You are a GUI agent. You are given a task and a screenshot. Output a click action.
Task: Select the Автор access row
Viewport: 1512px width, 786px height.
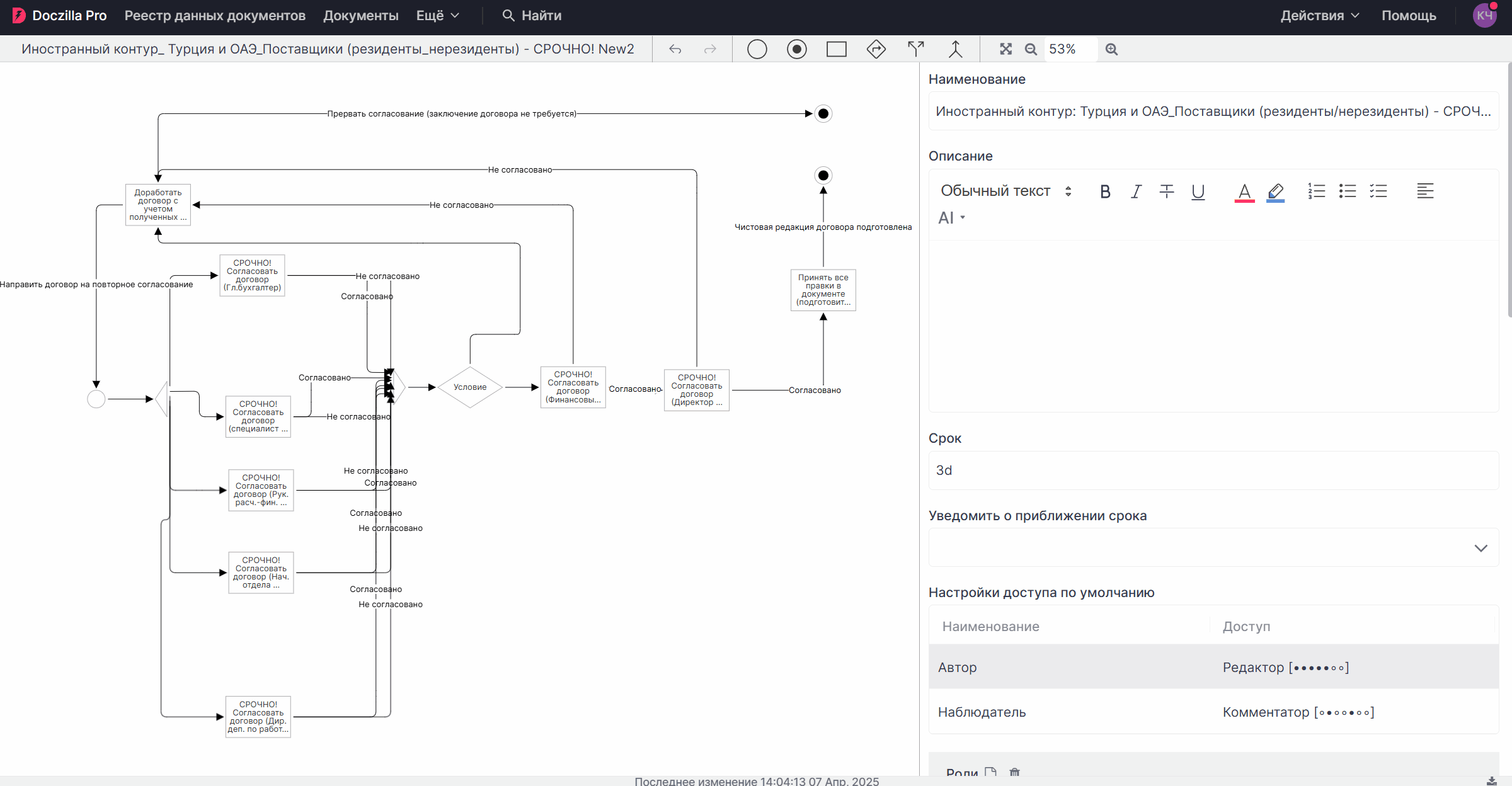(1213, 667)
